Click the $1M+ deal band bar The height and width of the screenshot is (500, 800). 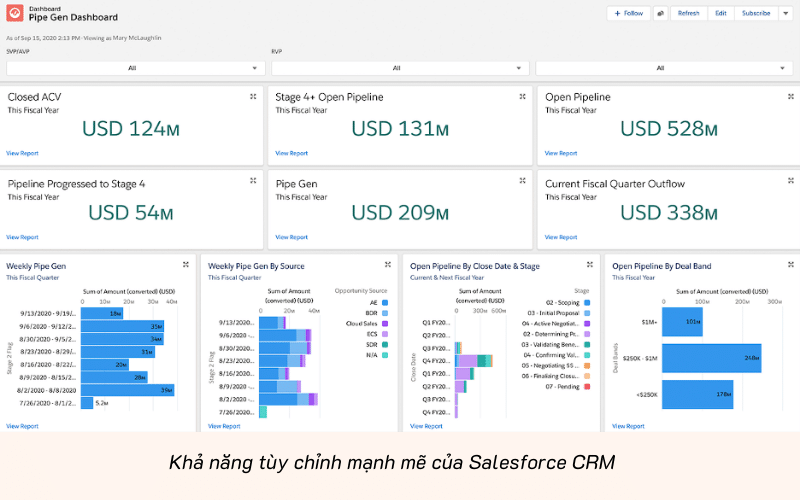click(x=682, y=322)
